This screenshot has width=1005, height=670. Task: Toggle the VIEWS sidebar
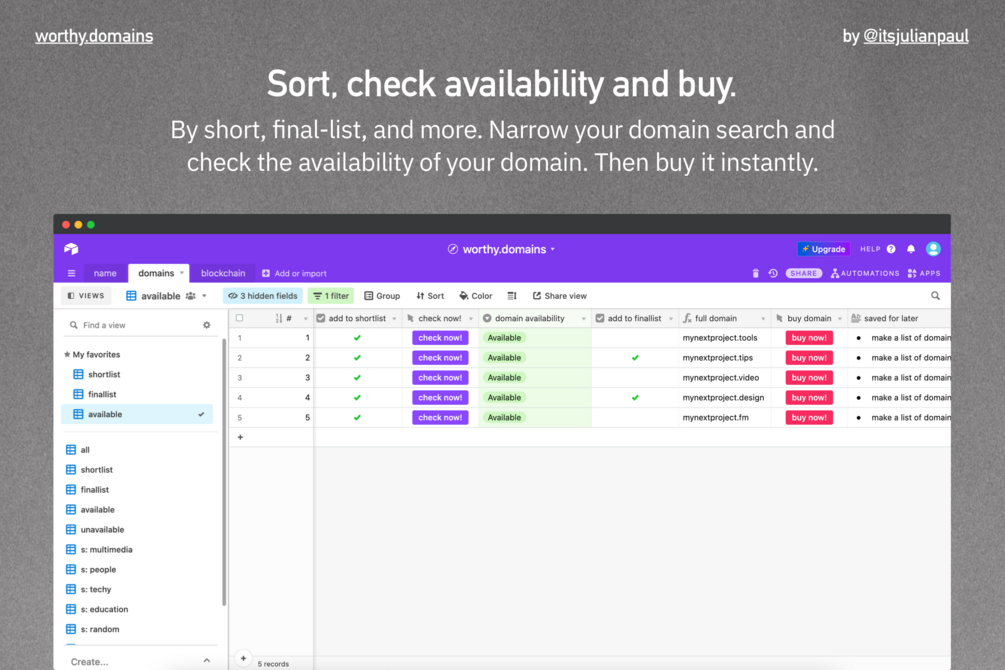(86, 296)
